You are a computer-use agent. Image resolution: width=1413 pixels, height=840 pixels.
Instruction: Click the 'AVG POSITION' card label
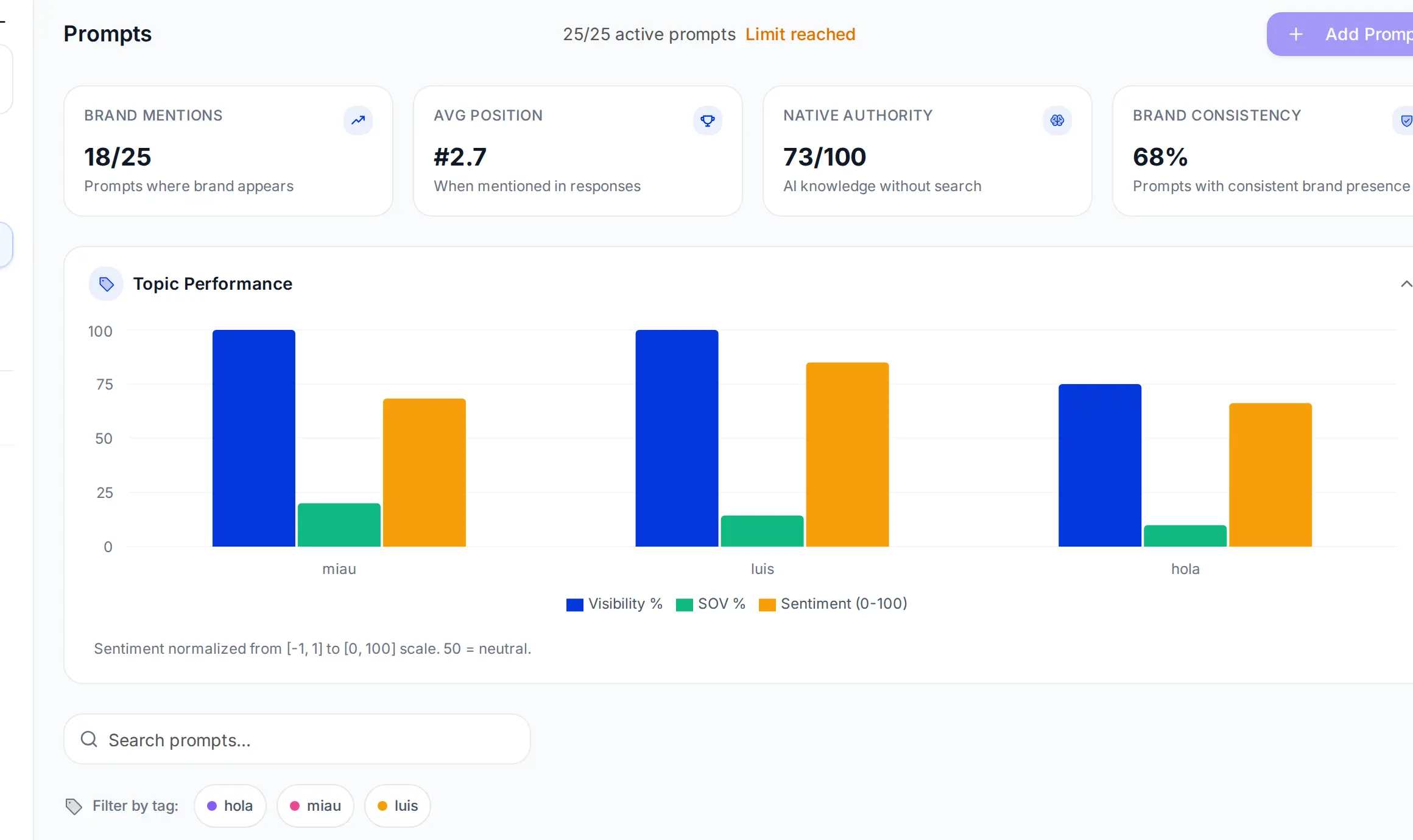(x=488, y=116)
